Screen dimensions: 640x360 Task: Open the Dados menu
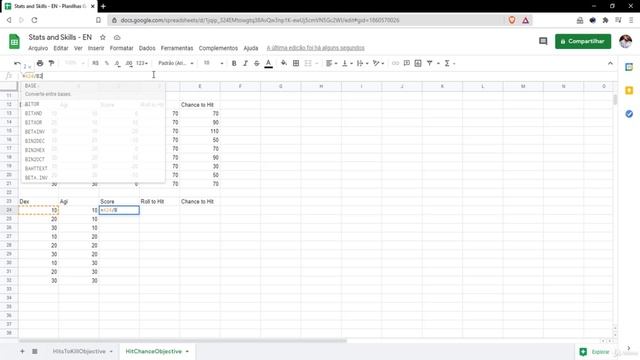pos(147,48)
